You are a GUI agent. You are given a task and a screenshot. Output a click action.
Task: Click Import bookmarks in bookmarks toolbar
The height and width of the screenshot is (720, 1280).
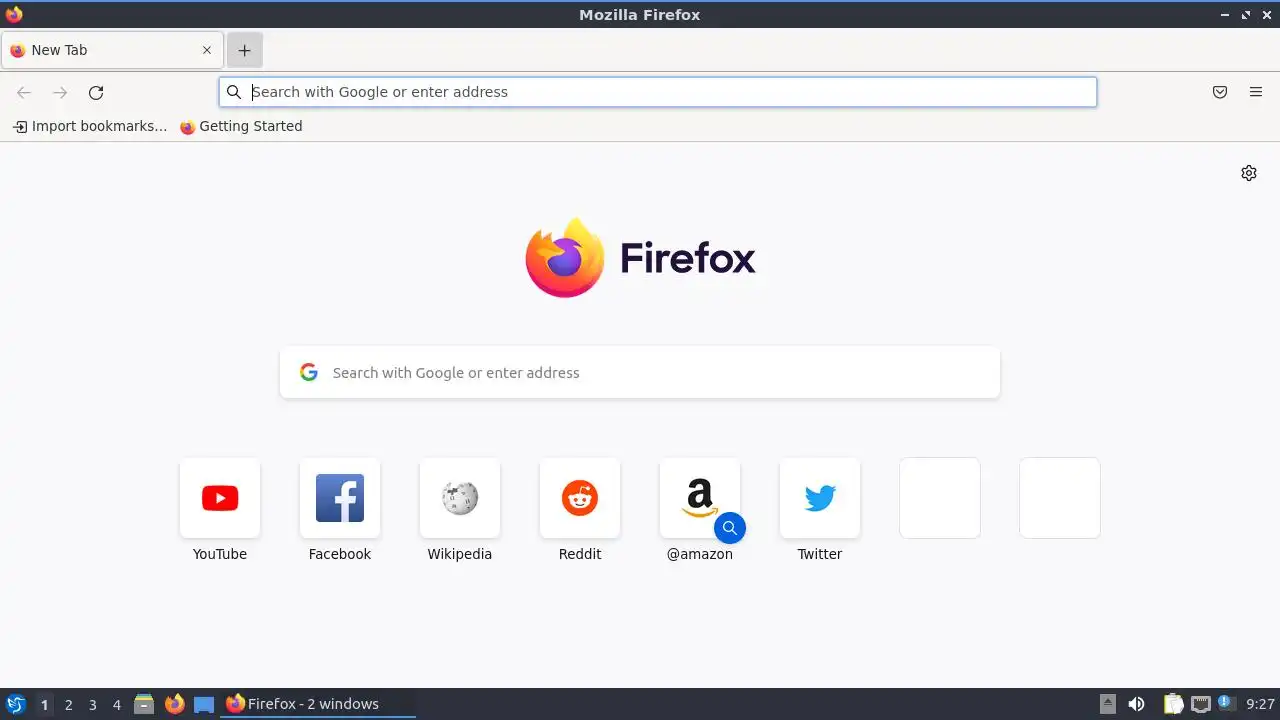point(90,126)
